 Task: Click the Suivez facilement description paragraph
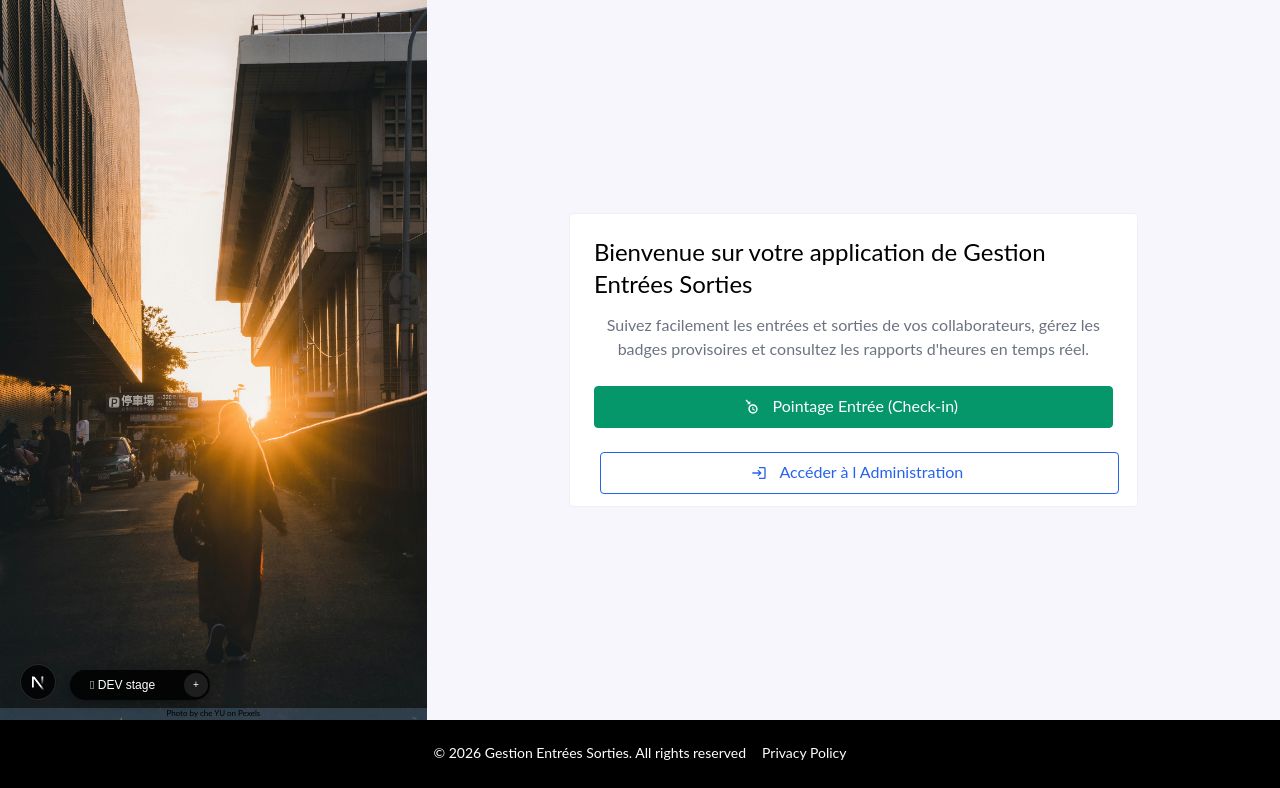tap(853, 338)
